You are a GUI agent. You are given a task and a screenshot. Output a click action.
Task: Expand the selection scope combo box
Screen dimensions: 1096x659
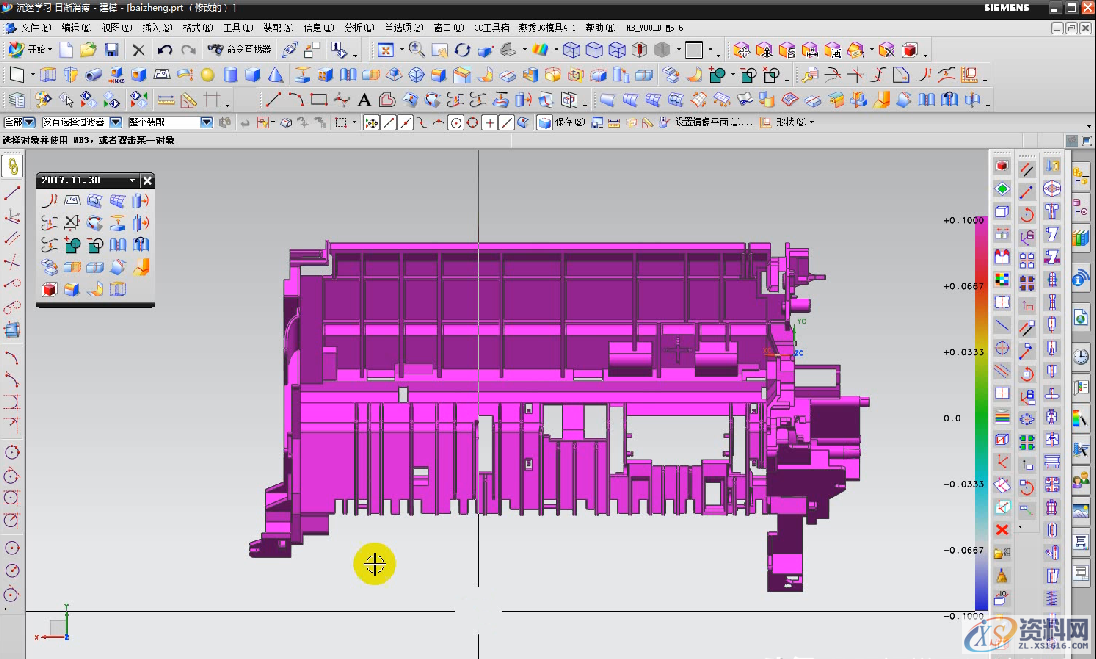click(206, 122)
